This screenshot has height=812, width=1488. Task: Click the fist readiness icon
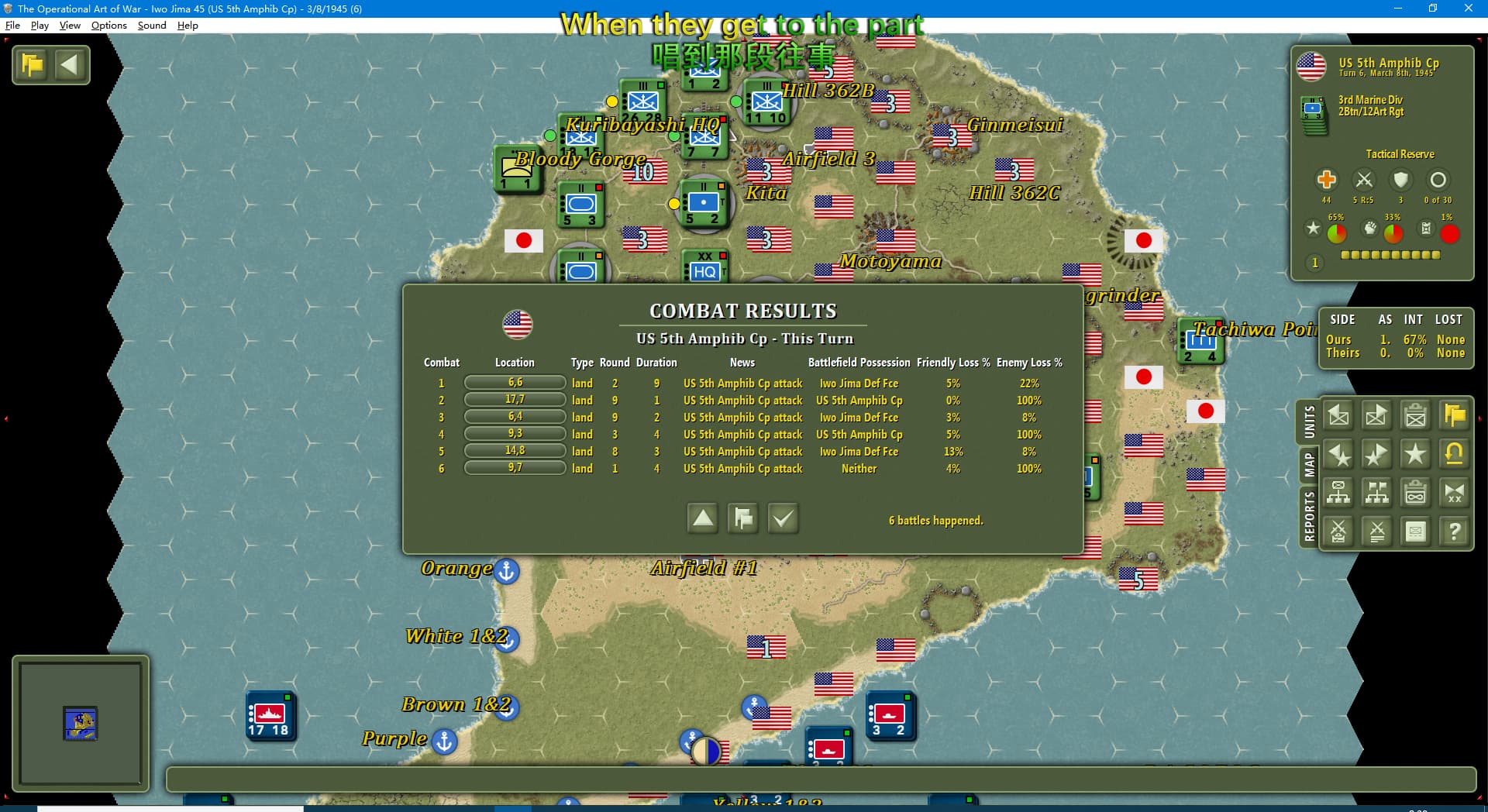click(1370, 228)
